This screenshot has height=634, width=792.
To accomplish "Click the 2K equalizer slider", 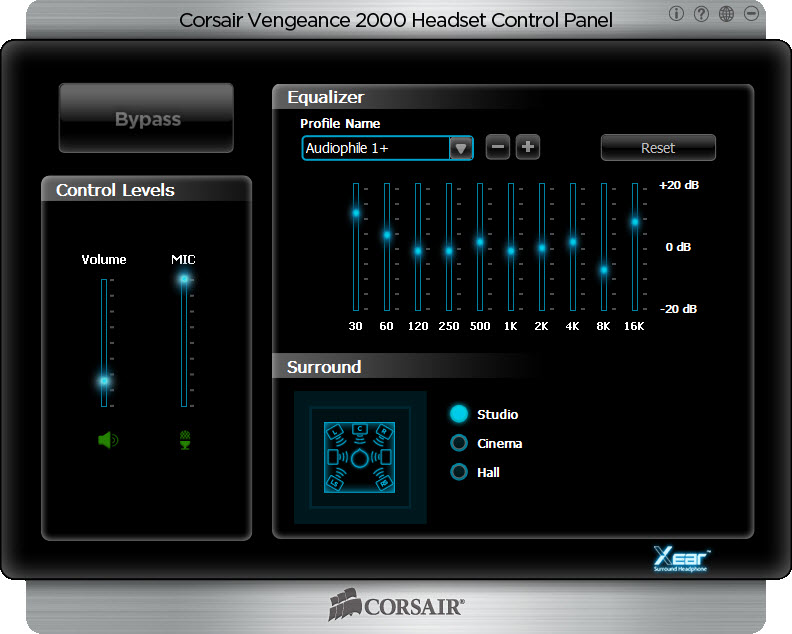I will tap(541, 248).
